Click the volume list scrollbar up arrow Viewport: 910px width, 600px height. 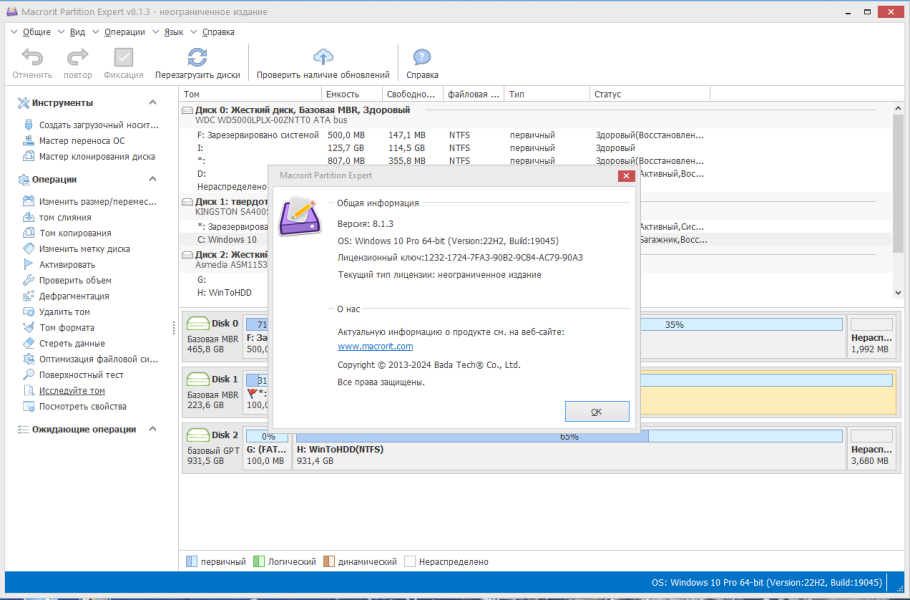pos(898,109)
